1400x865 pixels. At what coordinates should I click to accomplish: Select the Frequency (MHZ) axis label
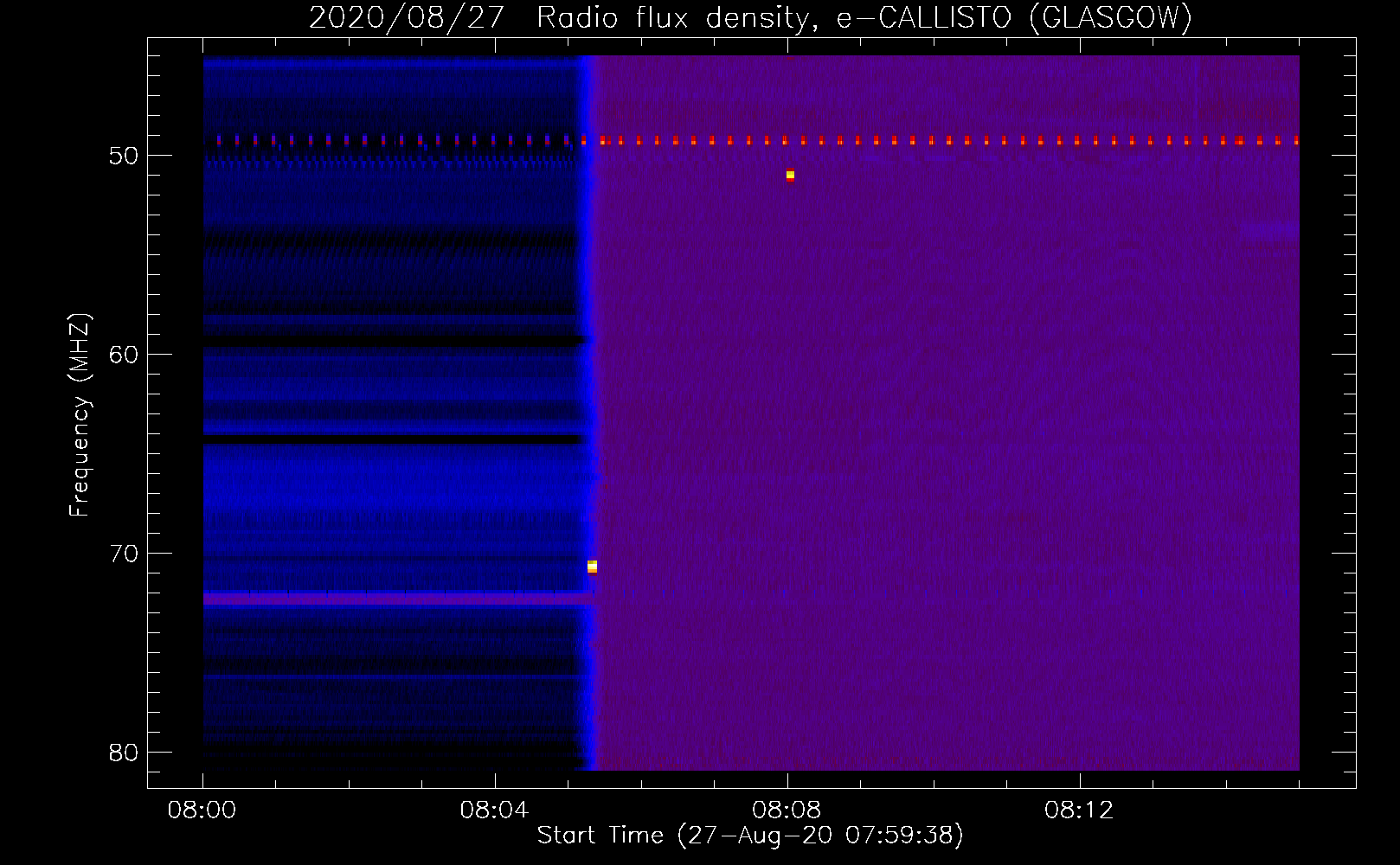click(x=80, y=415)
